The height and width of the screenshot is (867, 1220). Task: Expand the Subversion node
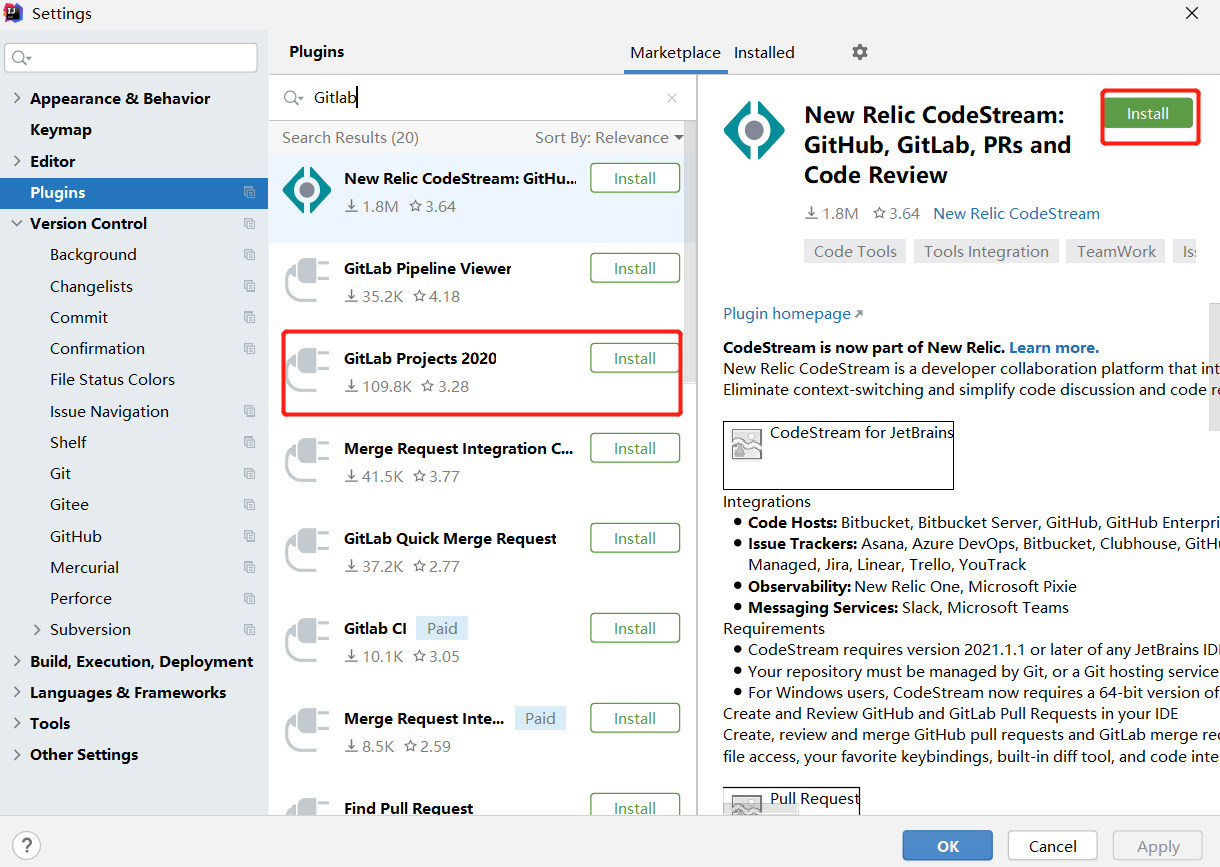point(37,629)
